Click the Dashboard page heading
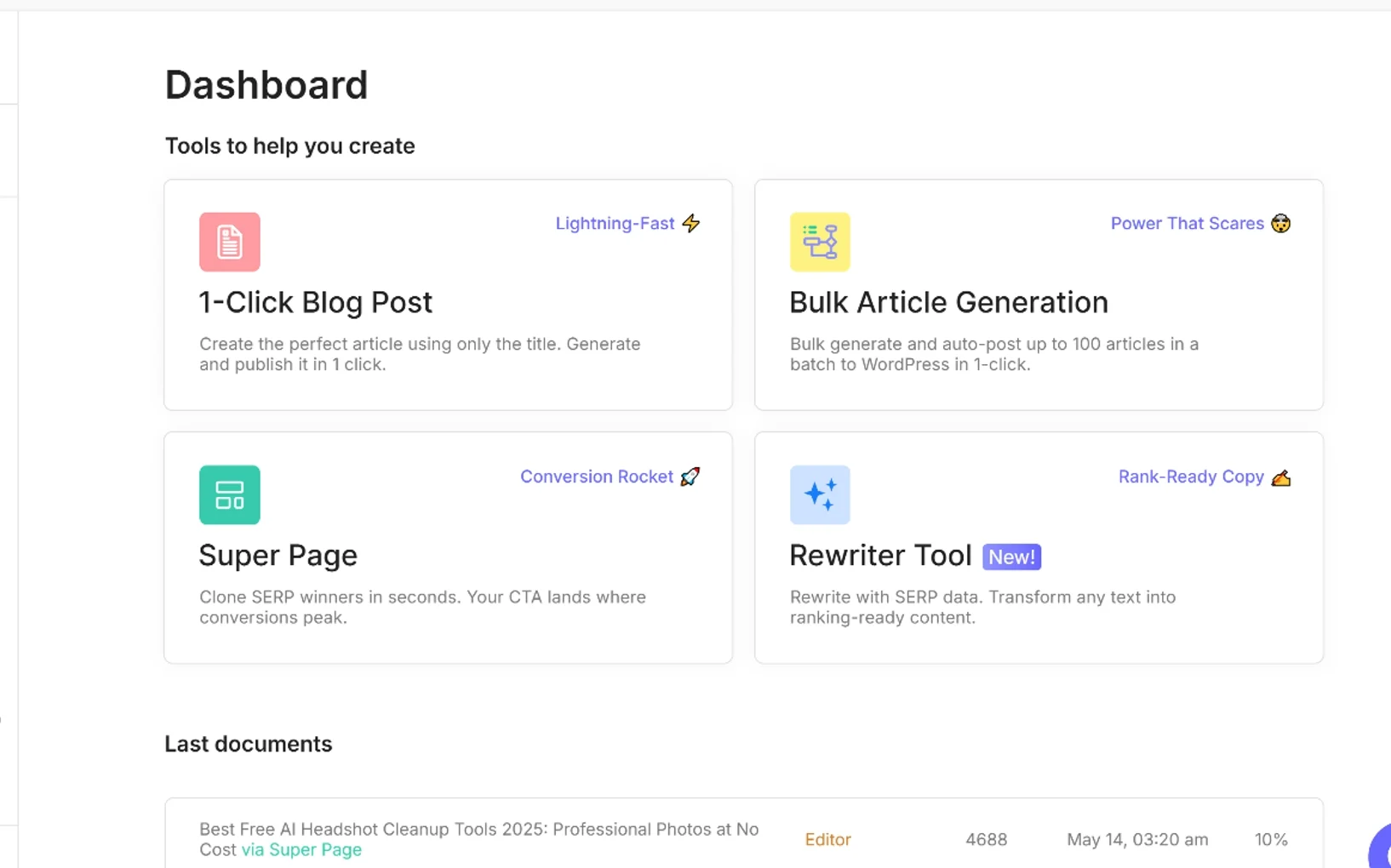The image size is (1391, 868). click(266, 85)
